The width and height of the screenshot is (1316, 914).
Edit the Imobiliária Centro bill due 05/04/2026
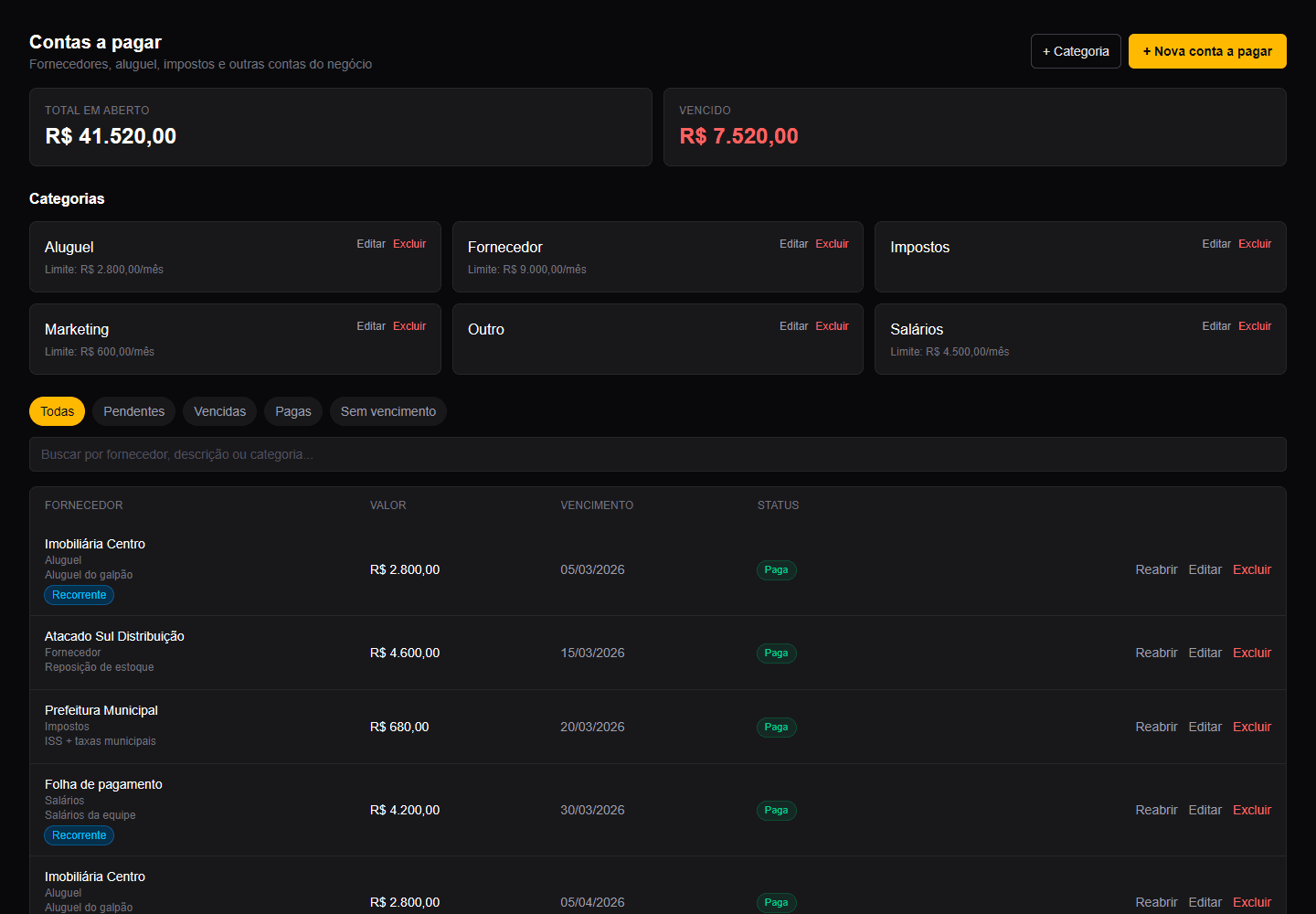click(x=1205, y=902)
